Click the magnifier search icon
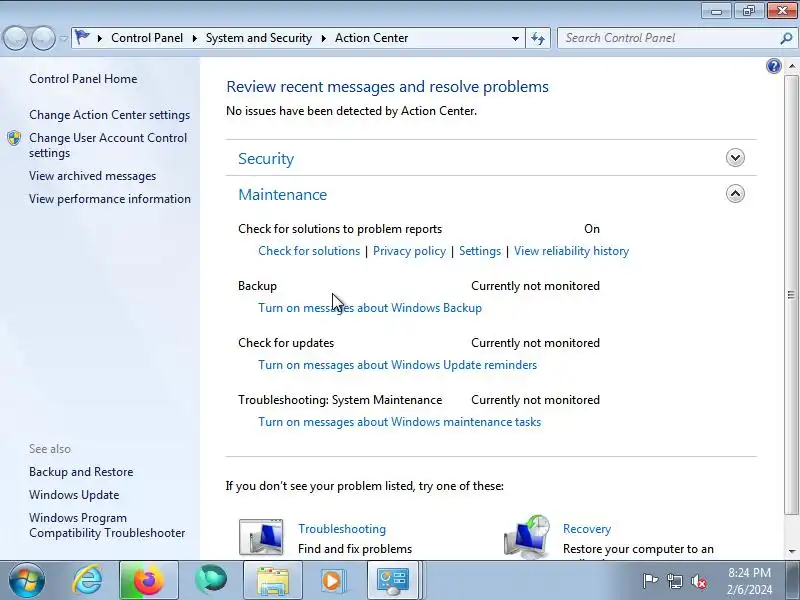The image size is (800, 600). point(786,38)
